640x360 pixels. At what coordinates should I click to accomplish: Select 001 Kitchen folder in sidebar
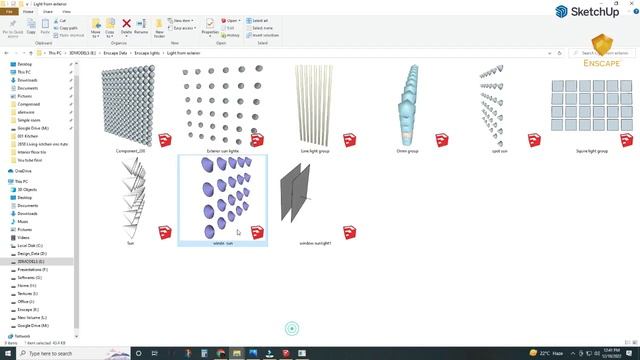click(27, 136)
